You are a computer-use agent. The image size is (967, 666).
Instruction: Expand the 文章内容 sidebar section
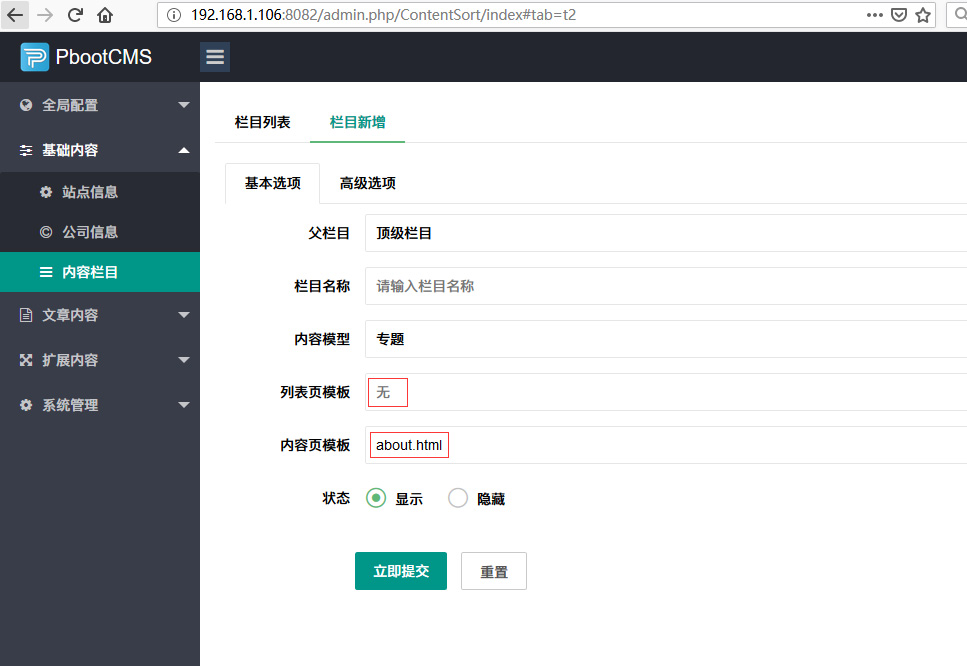coord(100,315)
